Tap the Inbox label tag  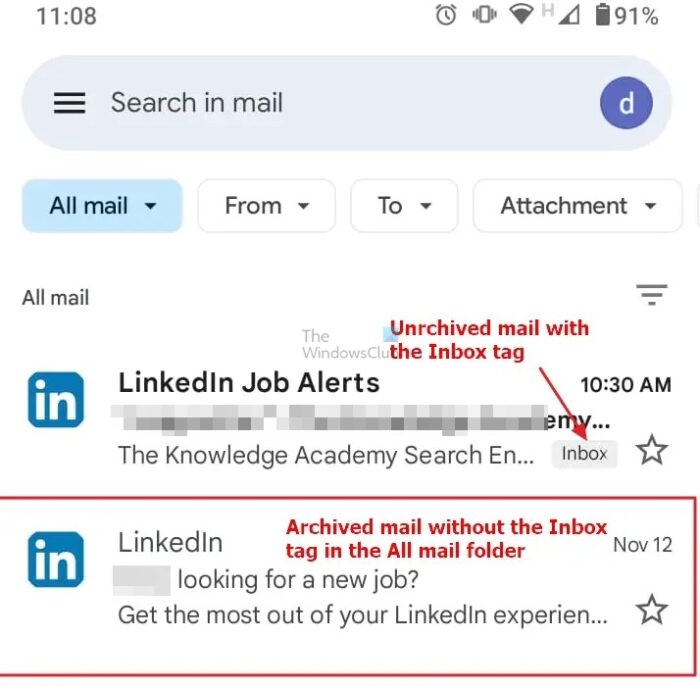584,454
